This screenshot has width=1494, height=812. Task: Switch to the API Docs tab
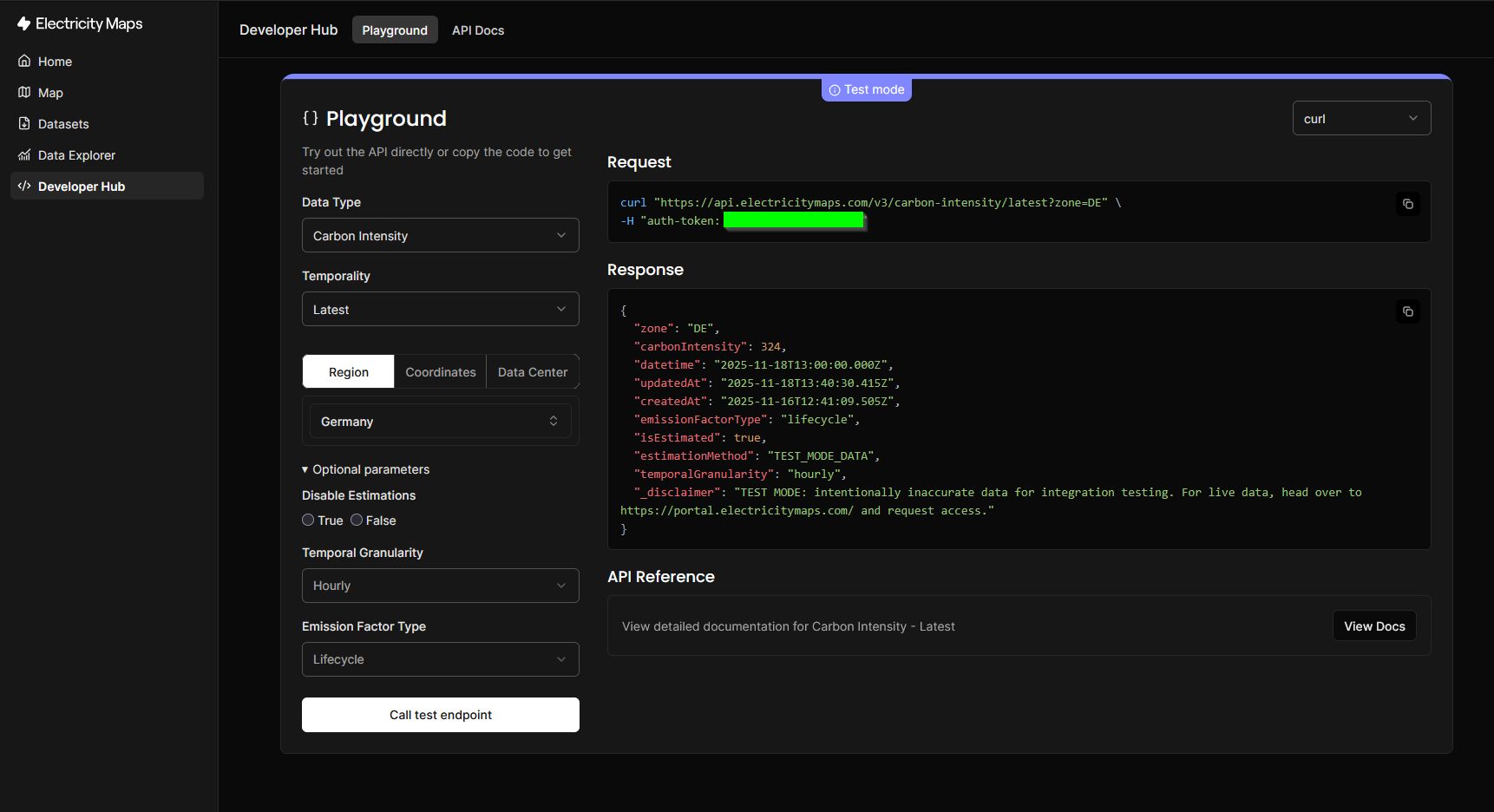tap(477, 30)
